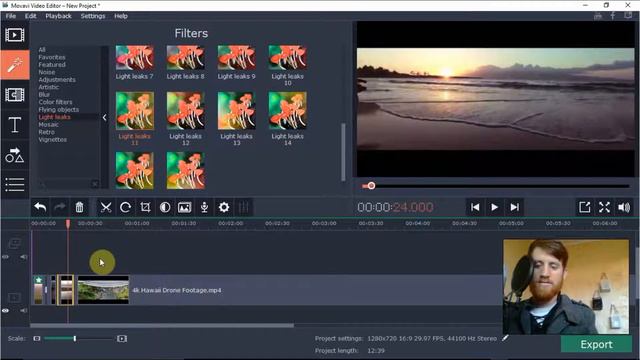Split clip with scissors icon
Image resolution: width=640 pixels, height=360 pixels.
(106, 207)
